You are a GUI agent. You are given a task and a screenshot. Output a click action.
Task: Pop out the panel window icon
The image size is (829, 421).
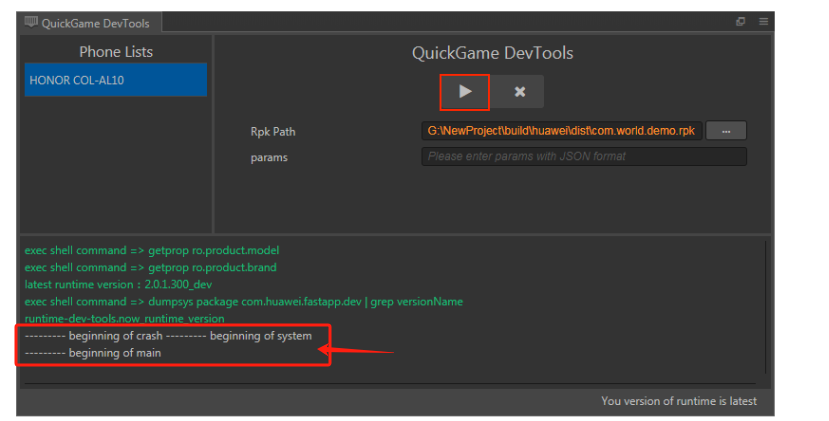pos(740,22)
